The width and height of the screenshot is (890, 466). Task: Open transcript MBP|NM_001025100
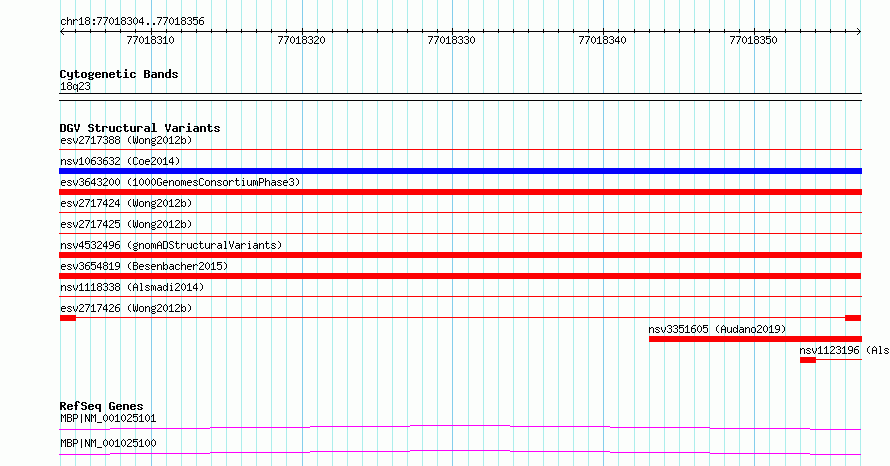click(x=108, y=443)
